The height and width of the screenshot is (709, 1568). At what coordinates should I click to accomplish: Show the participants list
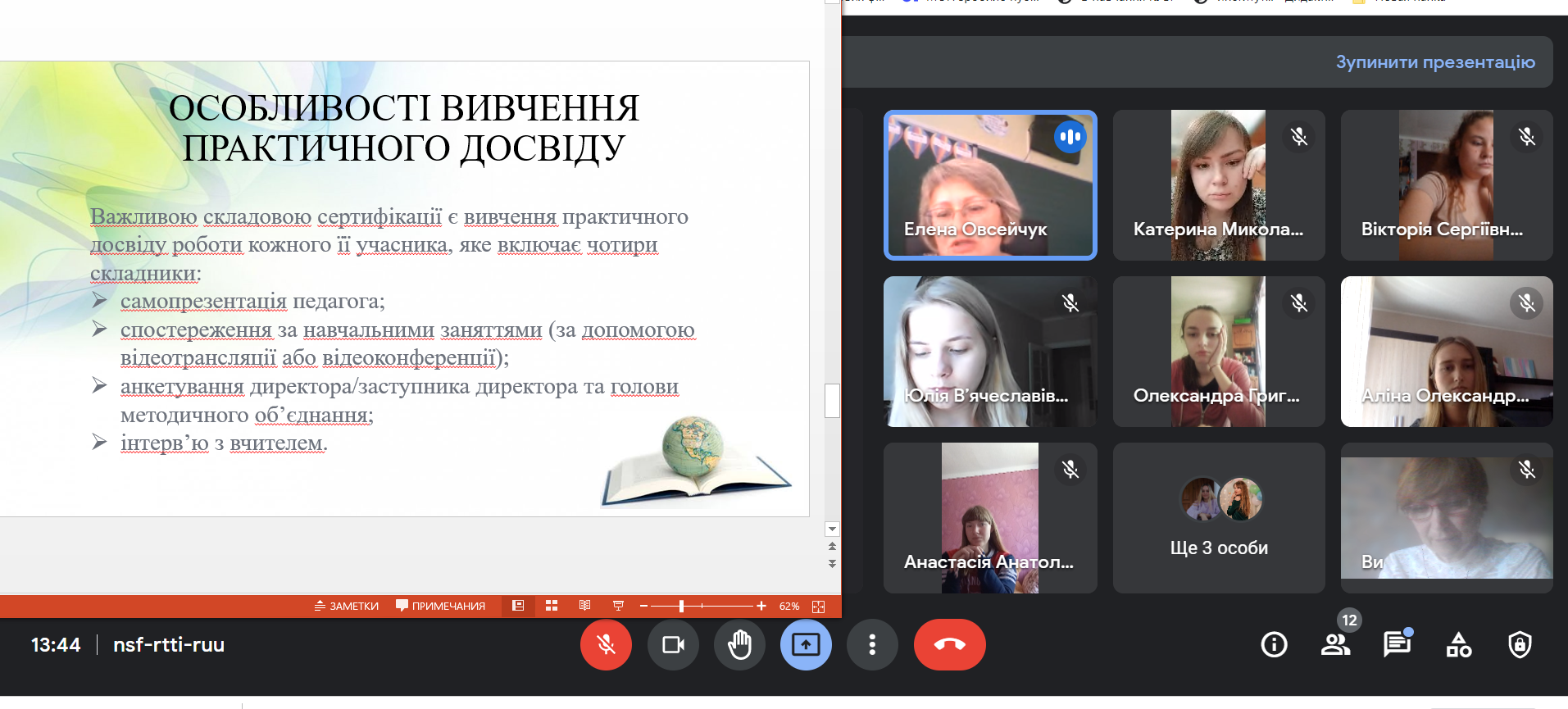(1335, 645)
